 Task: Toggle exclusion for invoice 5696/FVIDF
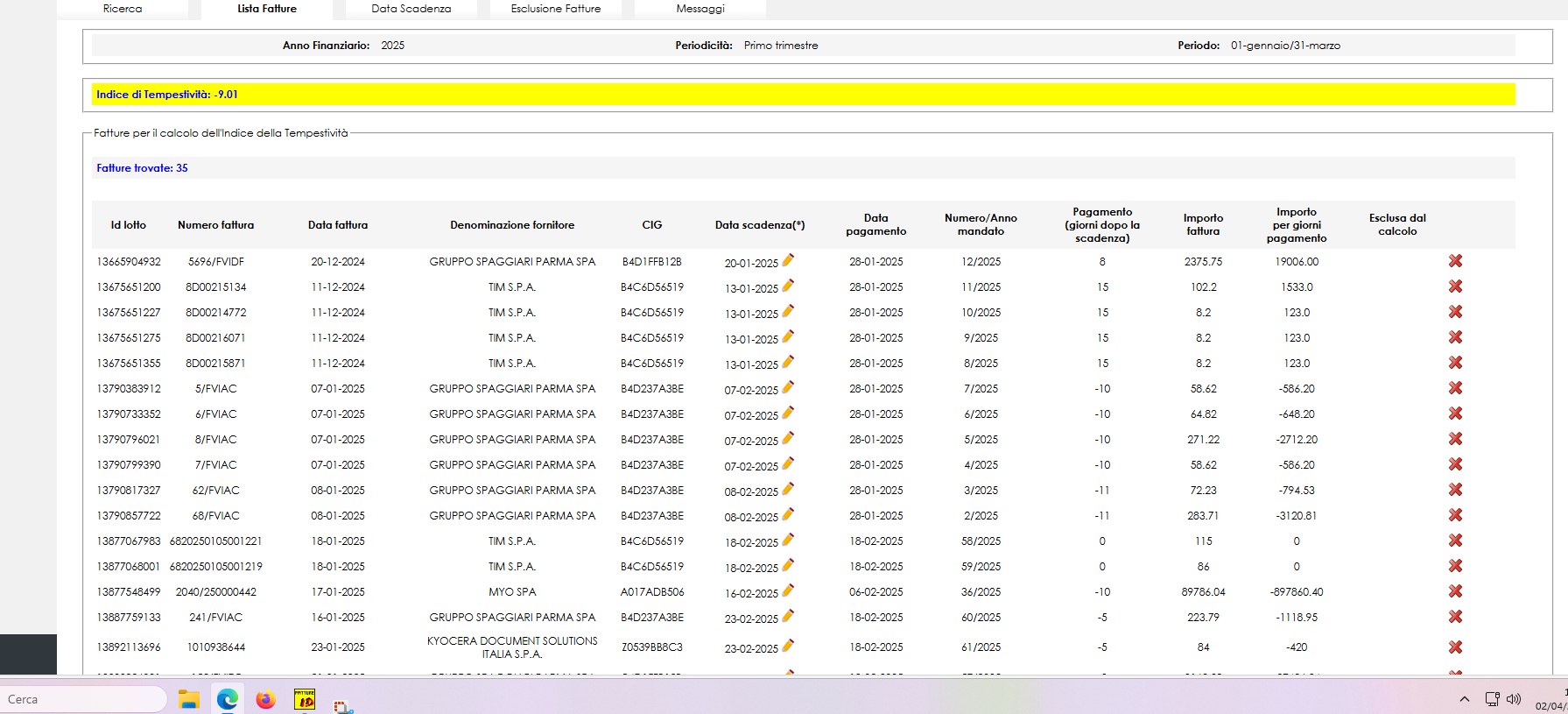[x=1455, y=261]
